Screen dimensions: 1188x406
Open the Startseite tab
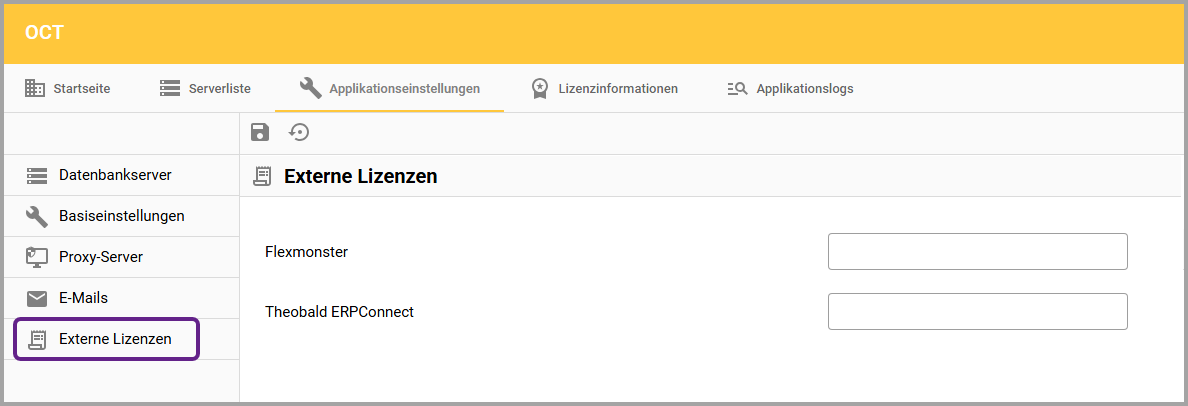click(x=81, y=88)
